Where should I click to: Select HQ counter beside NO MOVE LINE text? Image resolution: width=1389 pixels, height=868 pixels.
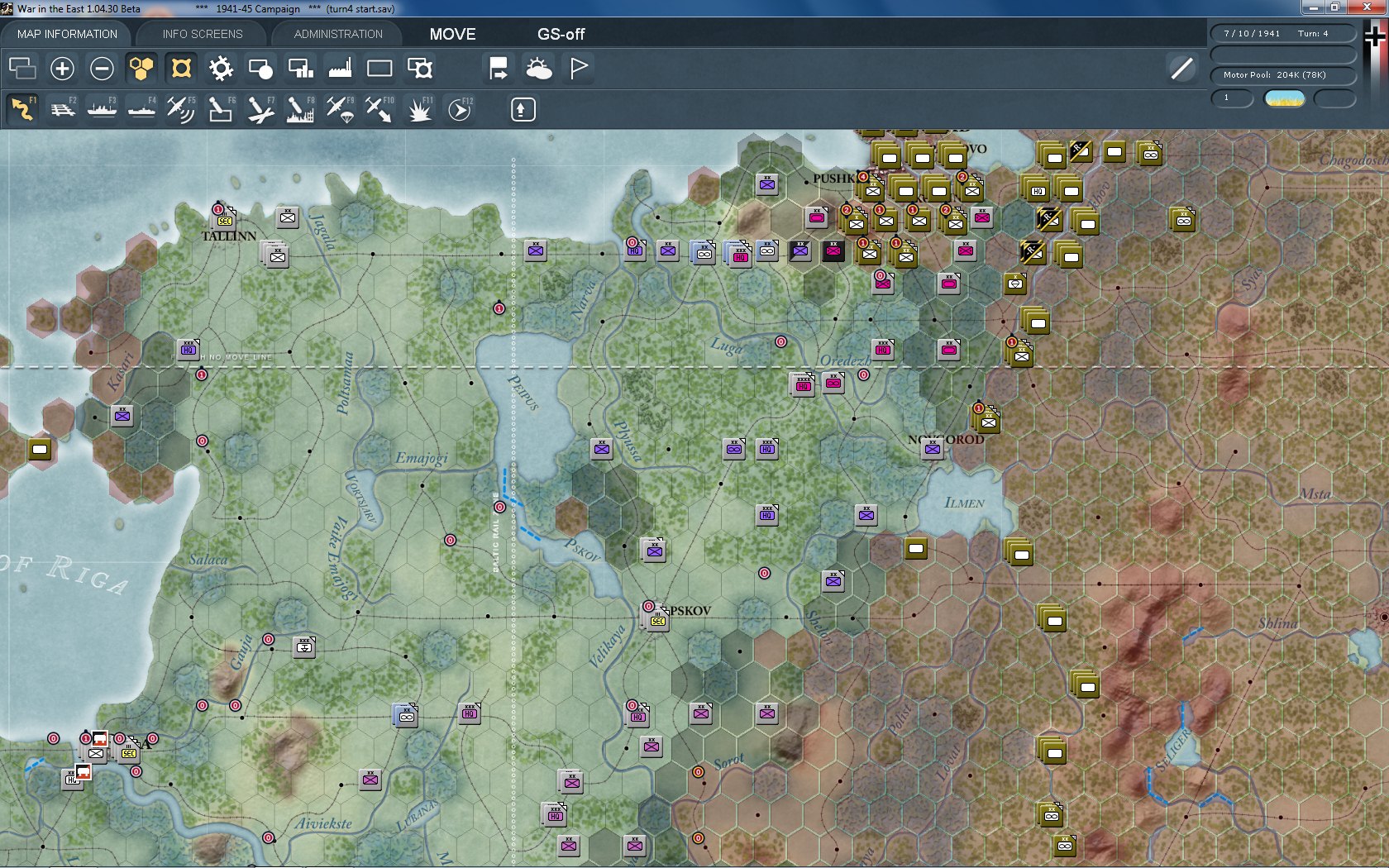tap(189, 349)
